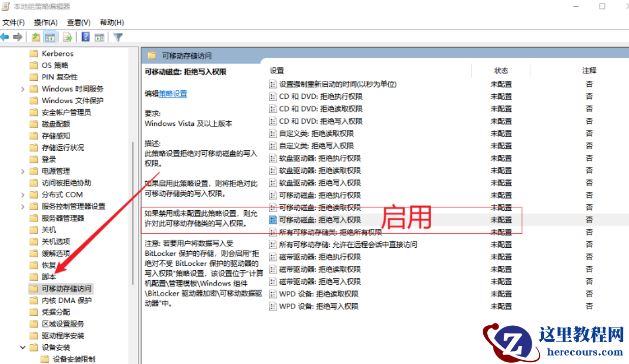The image size is (629, 364).
Task: Select policy CD 和 DVD: 拒绝读取权限
Action: pyautogui.click(x=321, y=109)
